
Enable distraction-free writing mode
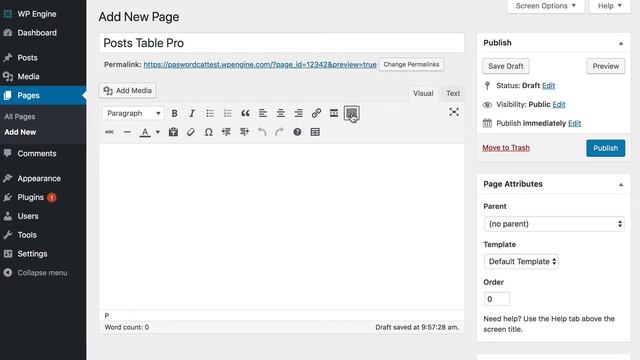(x=454, y=112)
